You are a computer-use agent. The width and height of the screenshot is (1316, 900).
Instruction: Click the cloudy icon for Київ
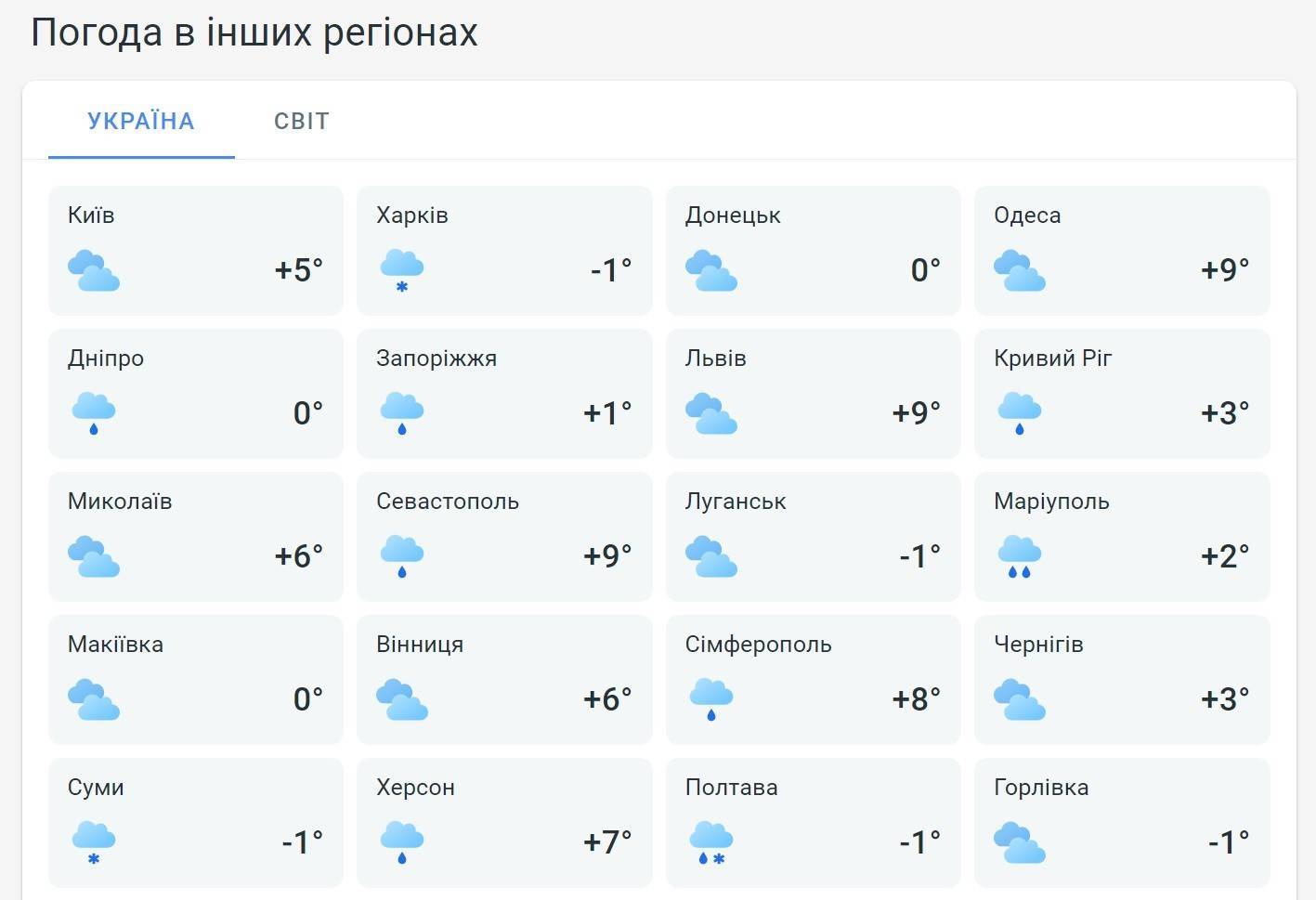[94, 271]
